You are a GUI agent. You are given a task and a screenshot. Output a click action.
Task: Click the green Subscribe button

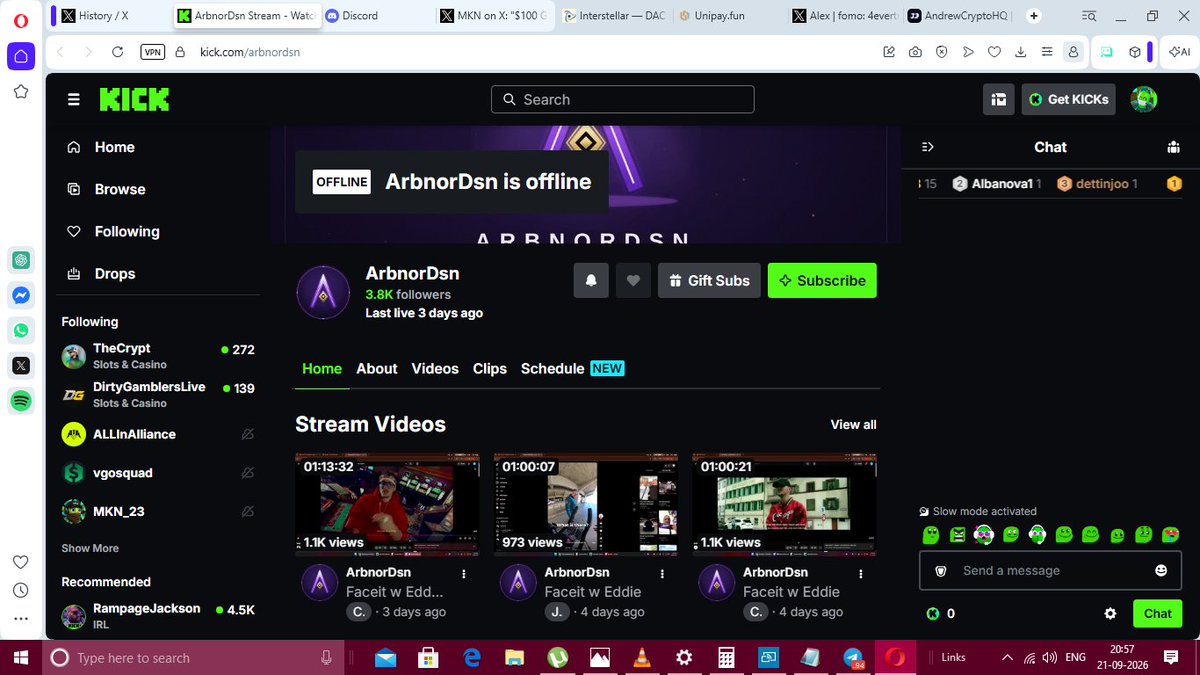tap(822, 281)
